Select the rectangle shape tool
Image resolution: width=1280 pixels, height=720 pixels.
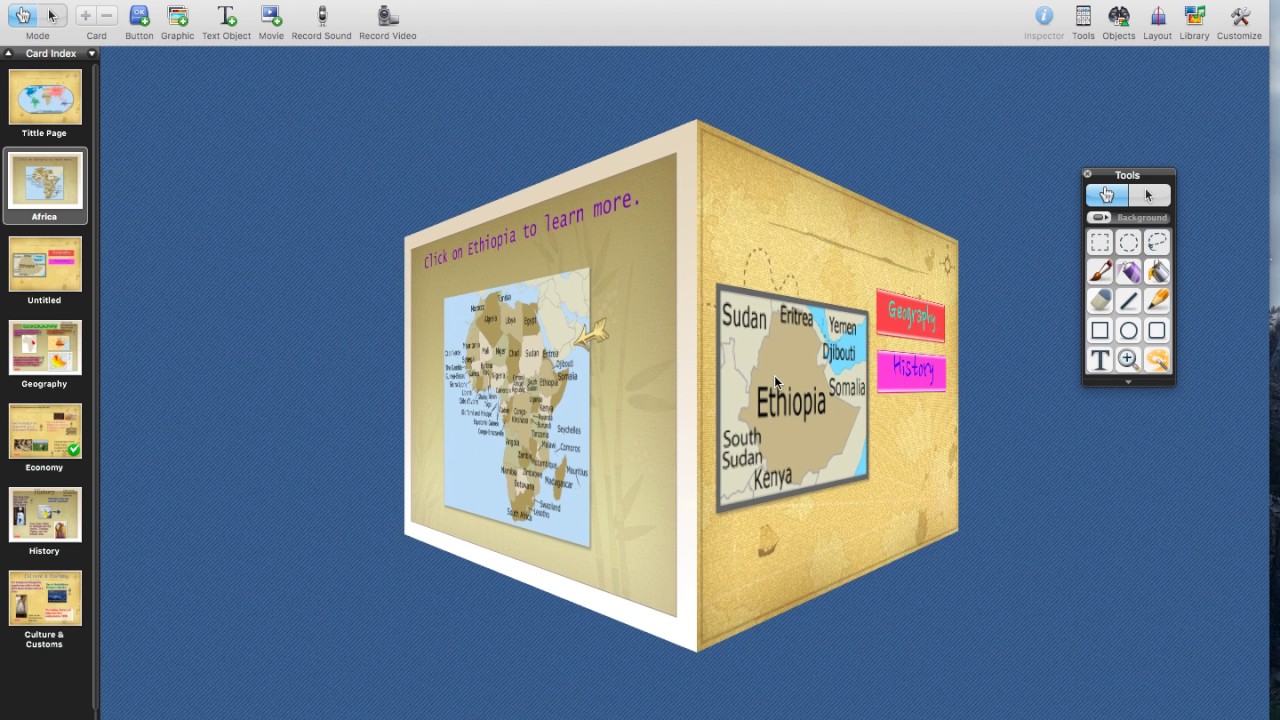point(1100,330)
